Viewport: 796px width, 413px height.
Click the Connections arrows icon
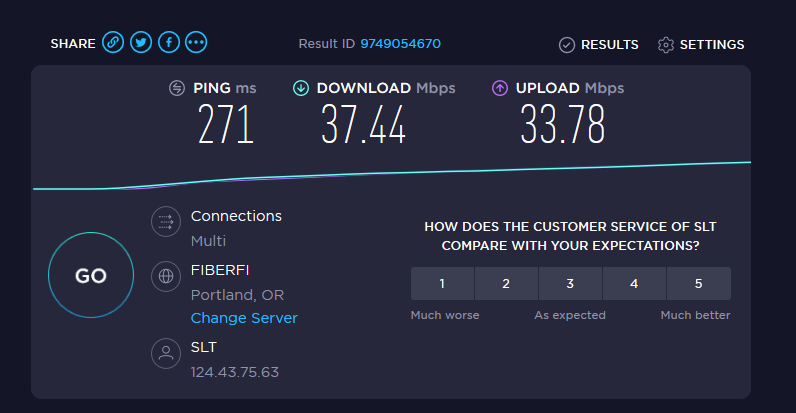coord(166,222)
